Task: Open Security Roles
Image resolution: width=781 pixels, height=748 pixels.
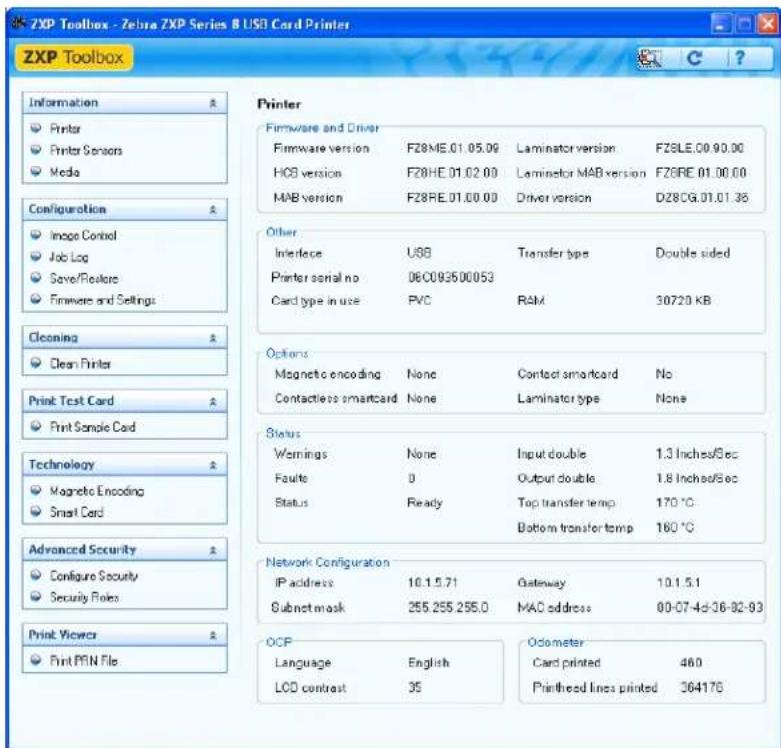Action: pos(84,597)
